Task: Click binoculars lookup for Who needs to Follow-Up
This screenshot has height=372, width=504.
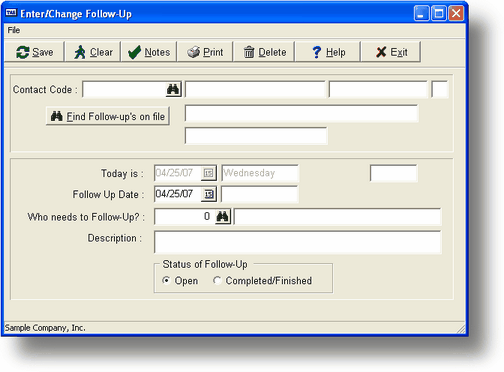Action: (x=223, y=217)
